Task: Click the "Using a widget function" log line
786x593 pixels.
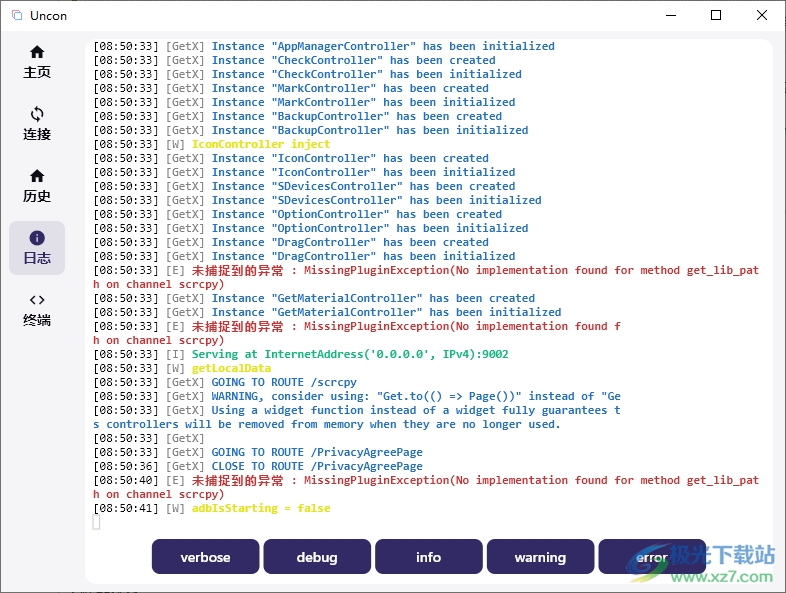Action: tap(357, 418)
